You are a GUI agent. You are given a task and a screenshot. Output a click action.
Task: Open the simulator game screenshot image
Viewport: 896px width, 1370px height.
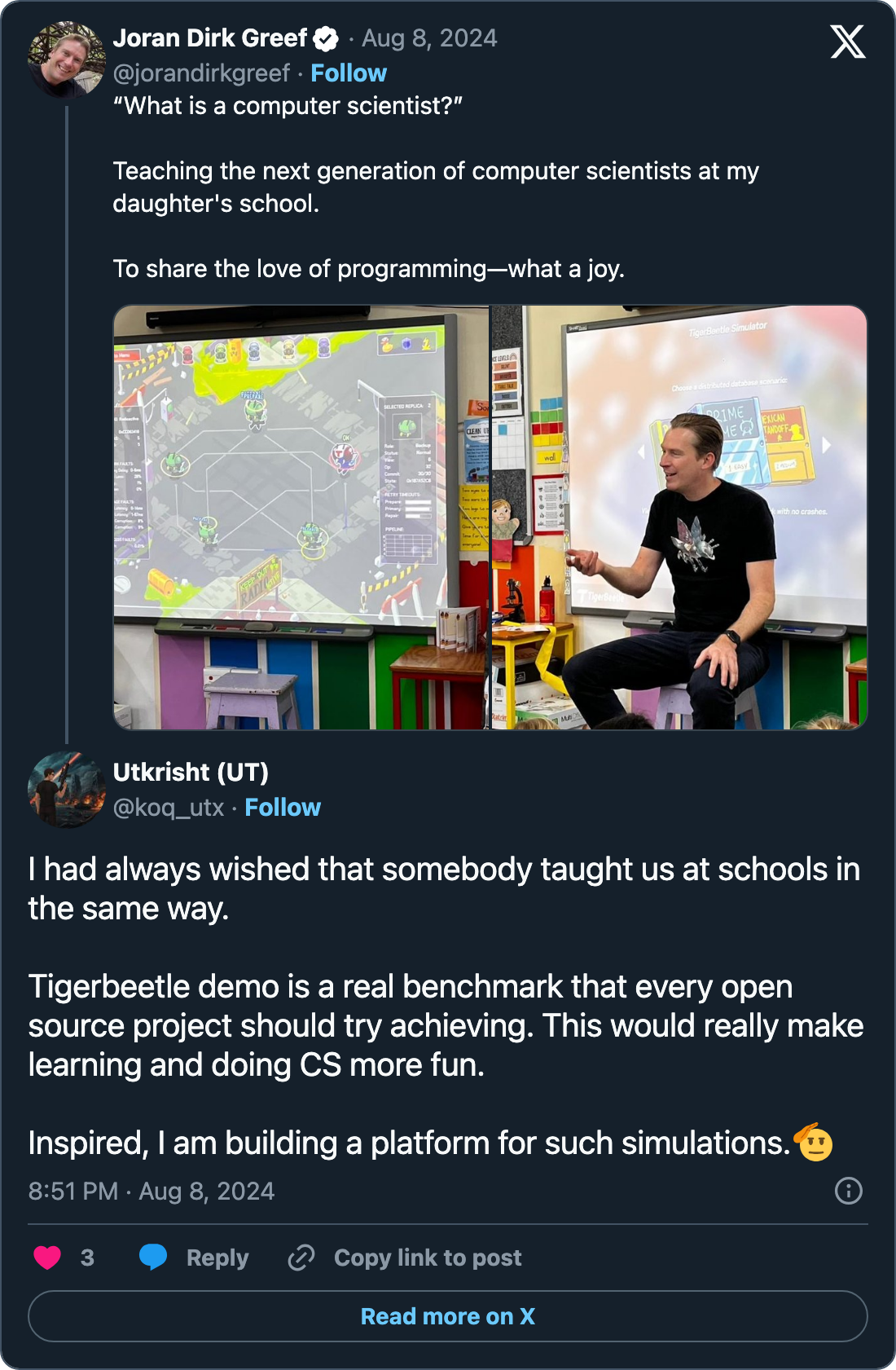(301, 518)
